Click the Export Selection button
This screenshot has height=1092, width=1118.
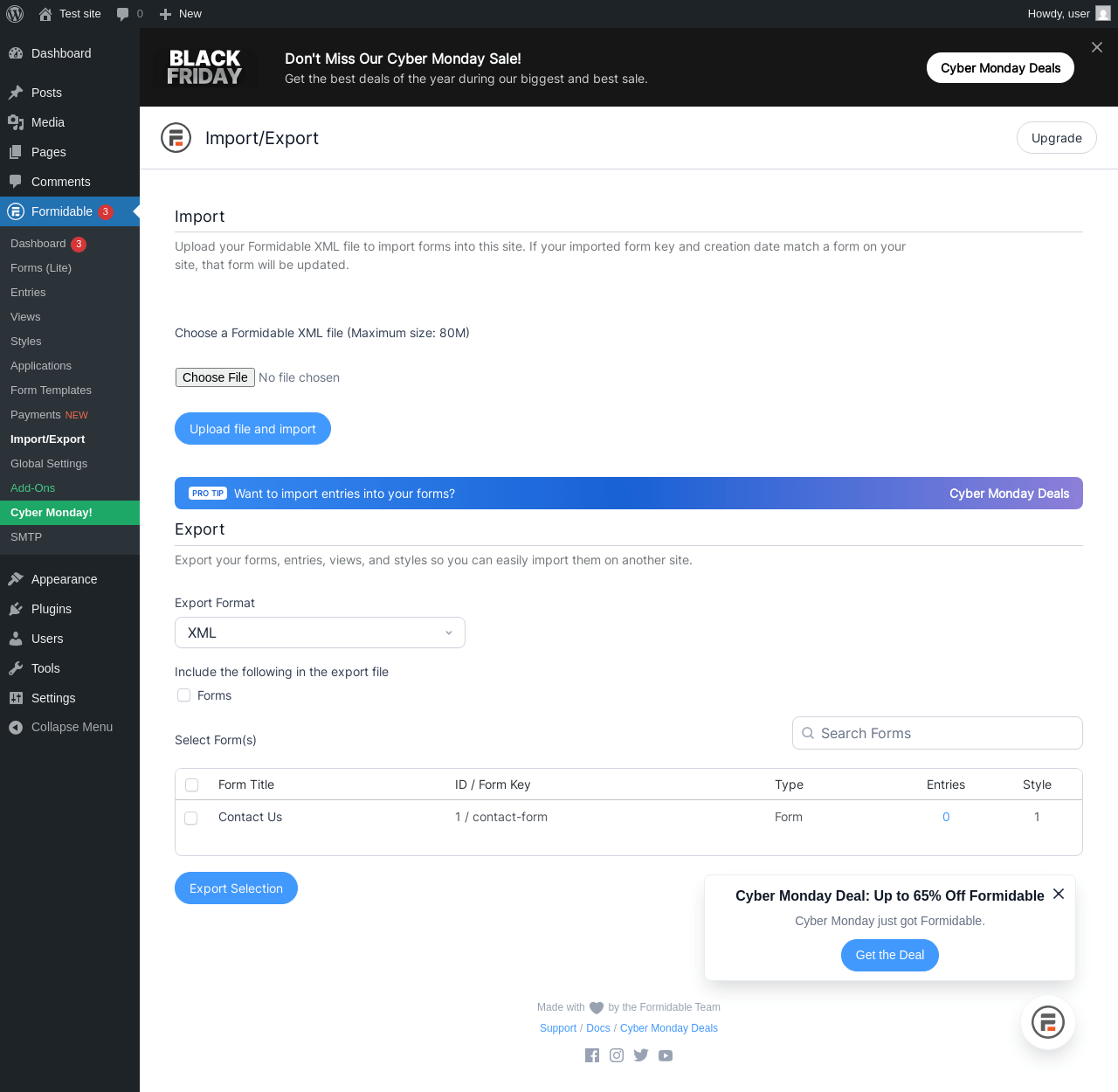click(236, 888)
